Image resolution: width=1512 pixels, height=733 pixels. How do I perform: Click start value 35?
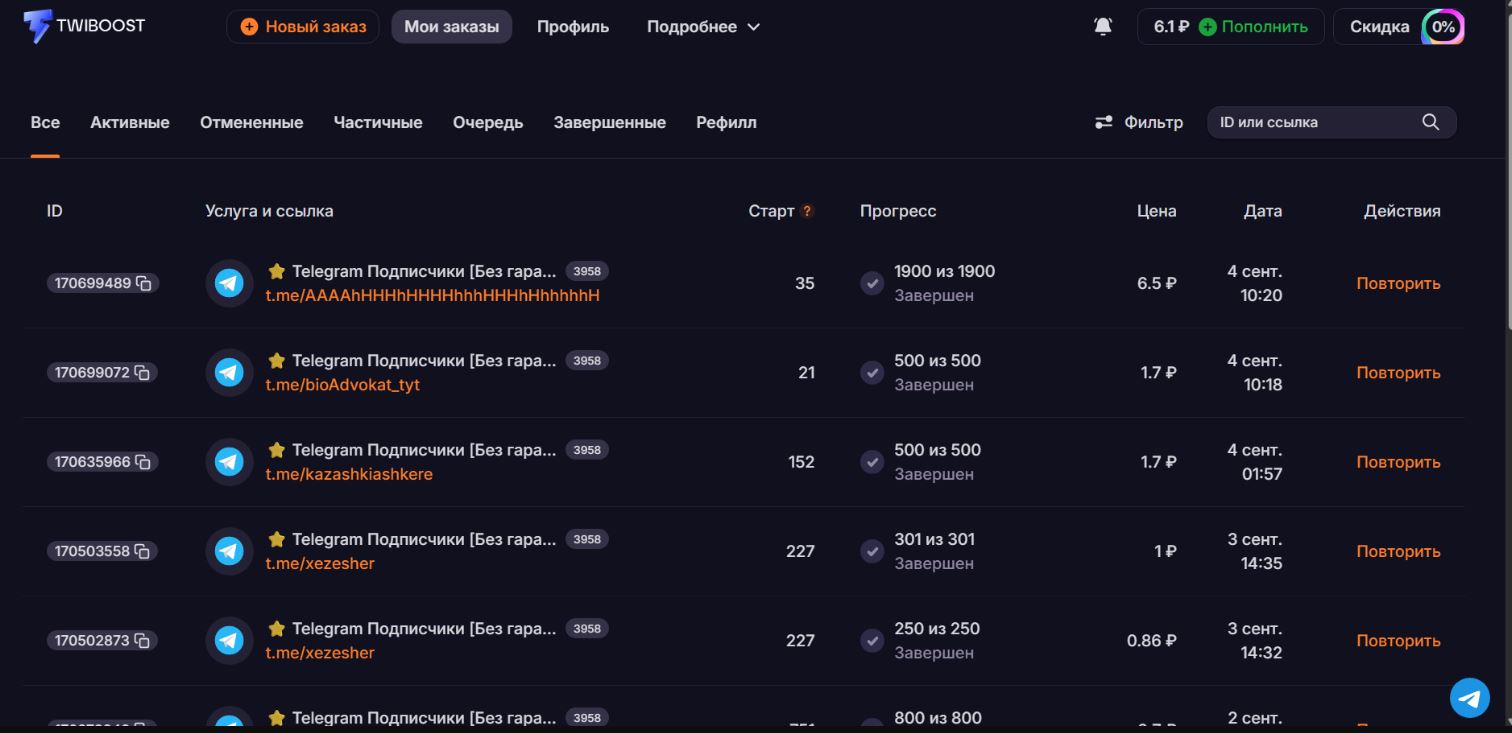805,283
